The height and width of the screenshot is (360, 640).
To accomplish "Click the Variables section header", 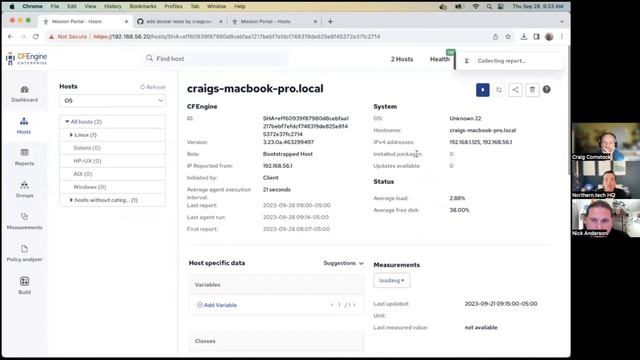I will click(x=276, y=284).
